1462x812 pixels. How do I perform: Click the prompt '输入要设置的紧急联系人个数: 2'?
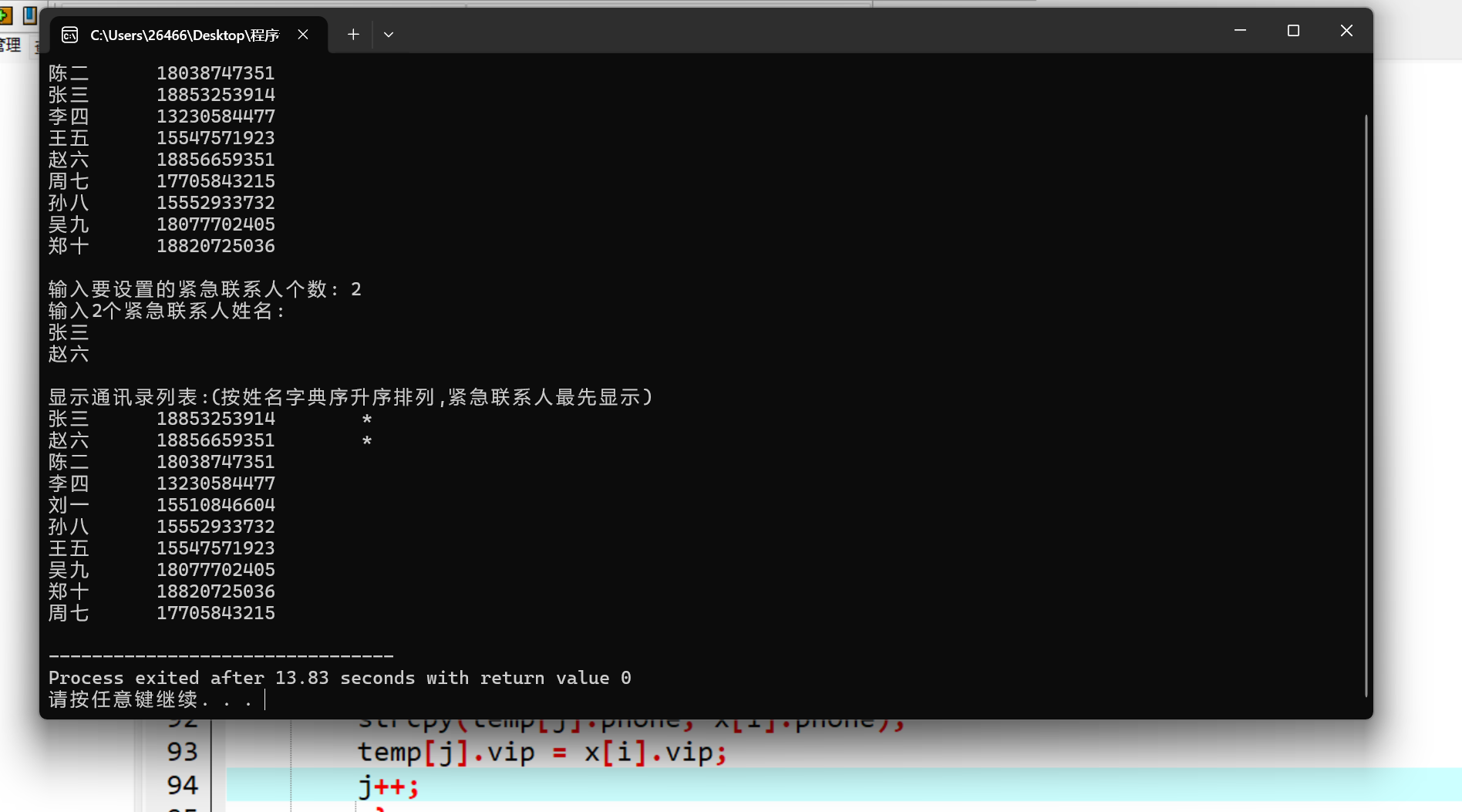click(205, 289)
